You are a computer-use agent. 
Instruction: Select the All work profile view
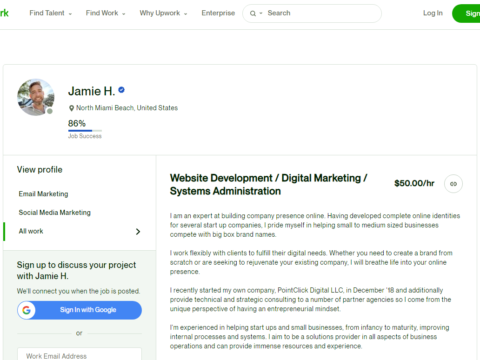(31, 231)
